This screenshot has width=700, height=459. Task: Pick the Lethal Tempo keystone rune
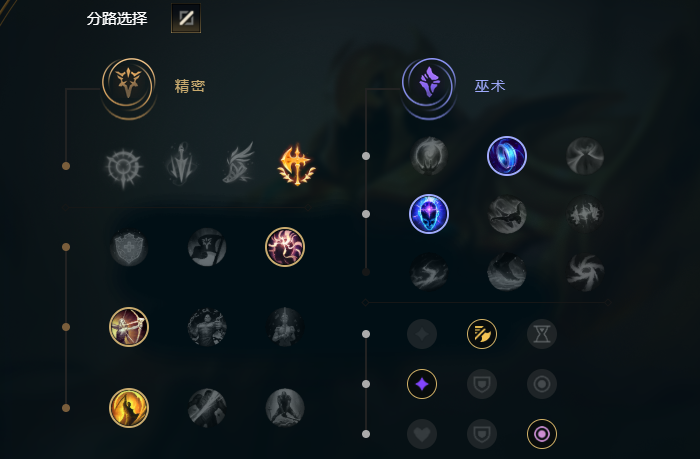pyautogui.click(x=181, y=164)
